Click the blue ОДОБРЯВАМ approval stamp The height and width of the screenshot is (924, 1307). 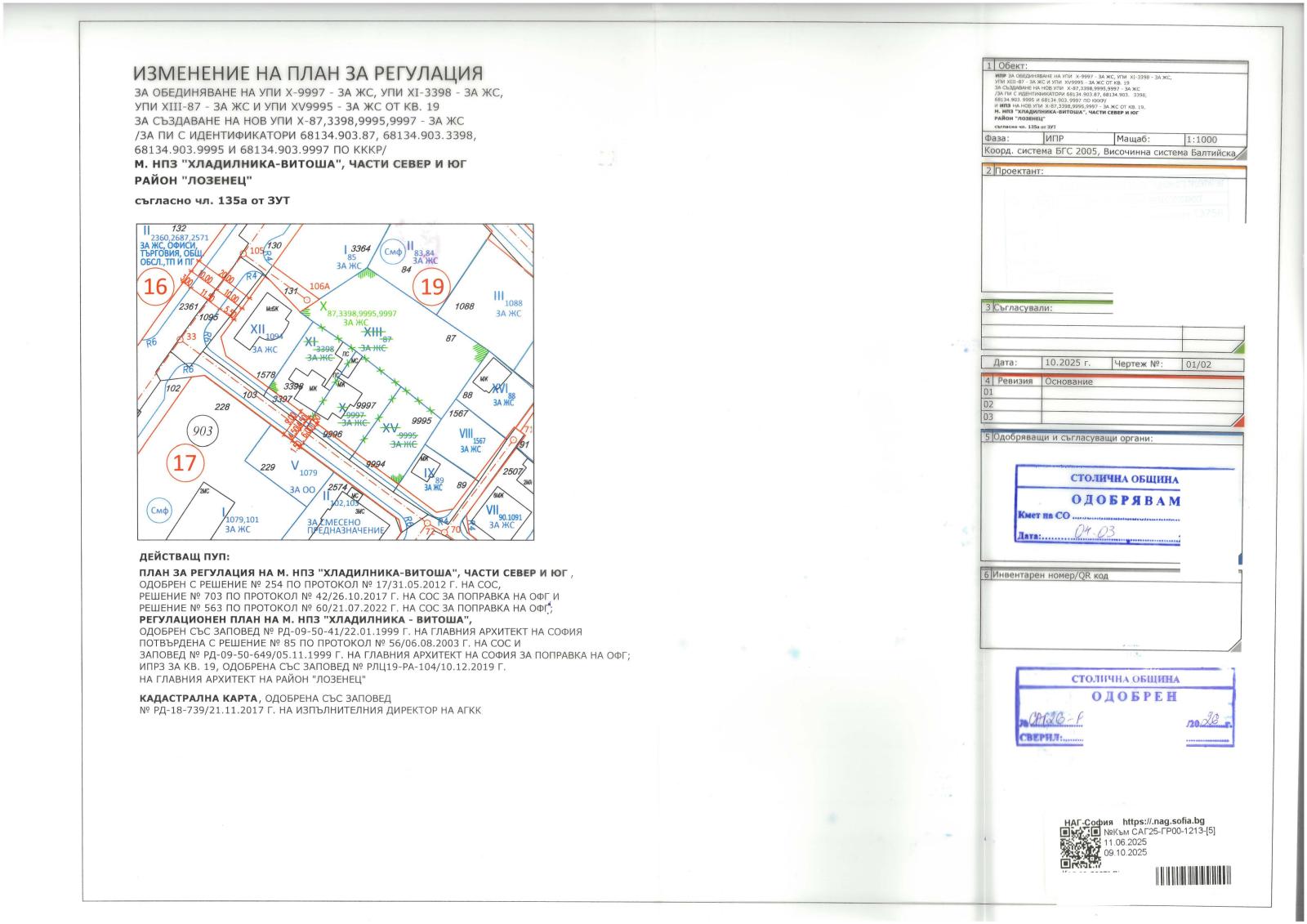tap(1097, 505)
